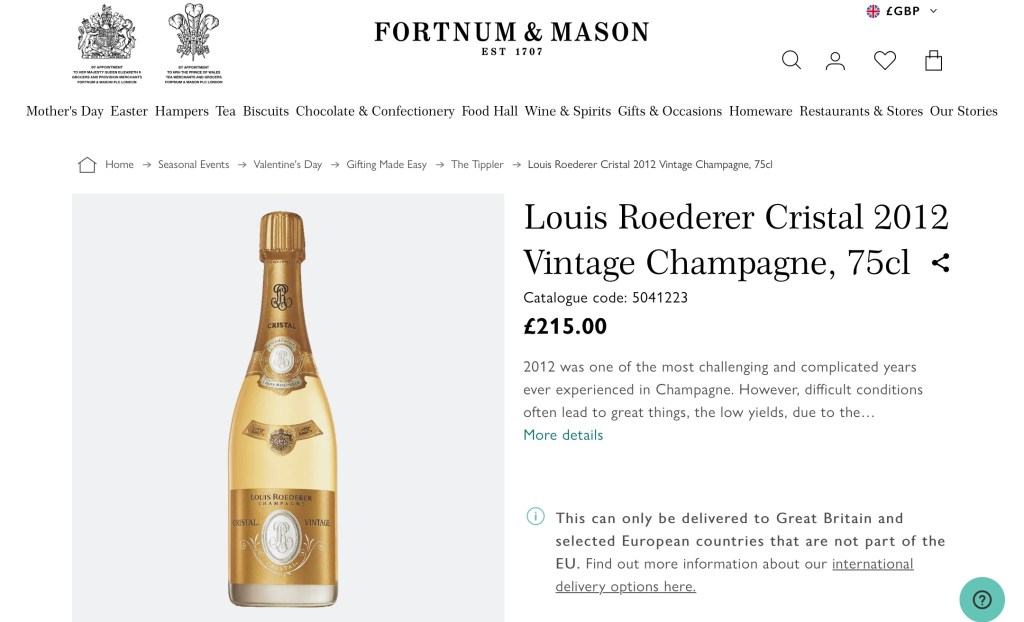The height and width of the screenshot is (622, 1024).
Task: Open the Wine & Spirits menu
Action: [567, 111]
